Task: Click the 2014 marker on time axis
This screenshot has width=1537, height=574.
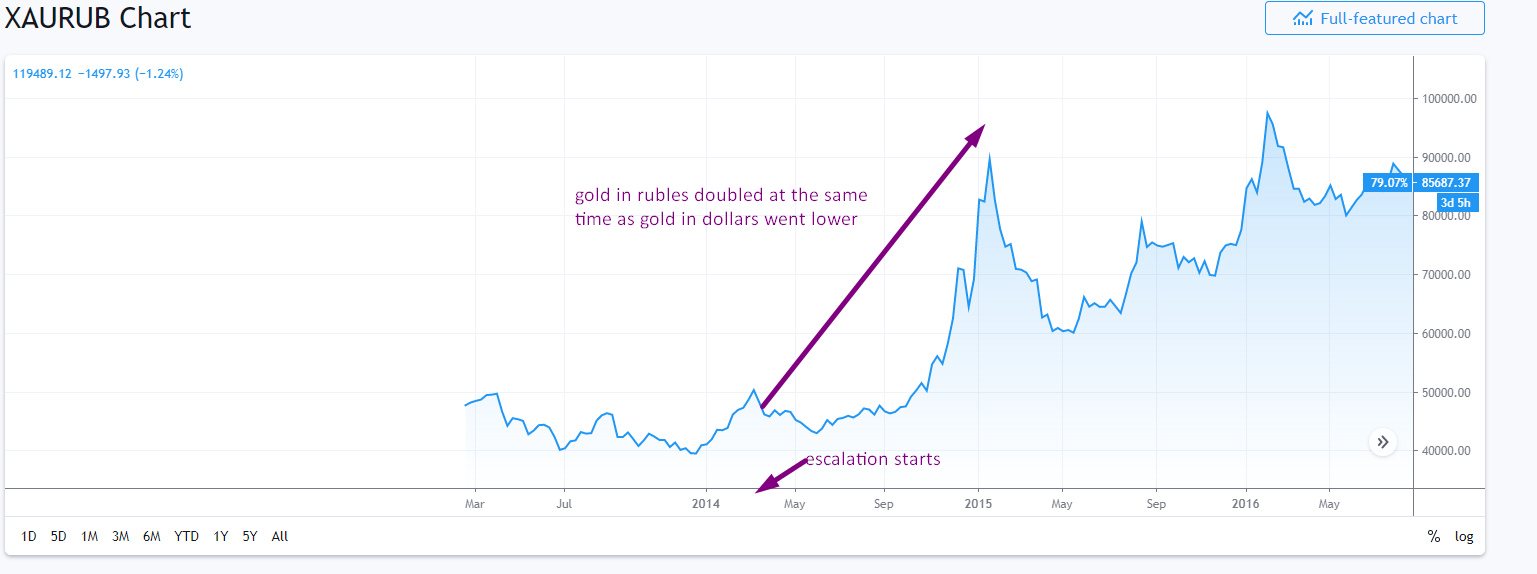Action: [x=706, y=503]
